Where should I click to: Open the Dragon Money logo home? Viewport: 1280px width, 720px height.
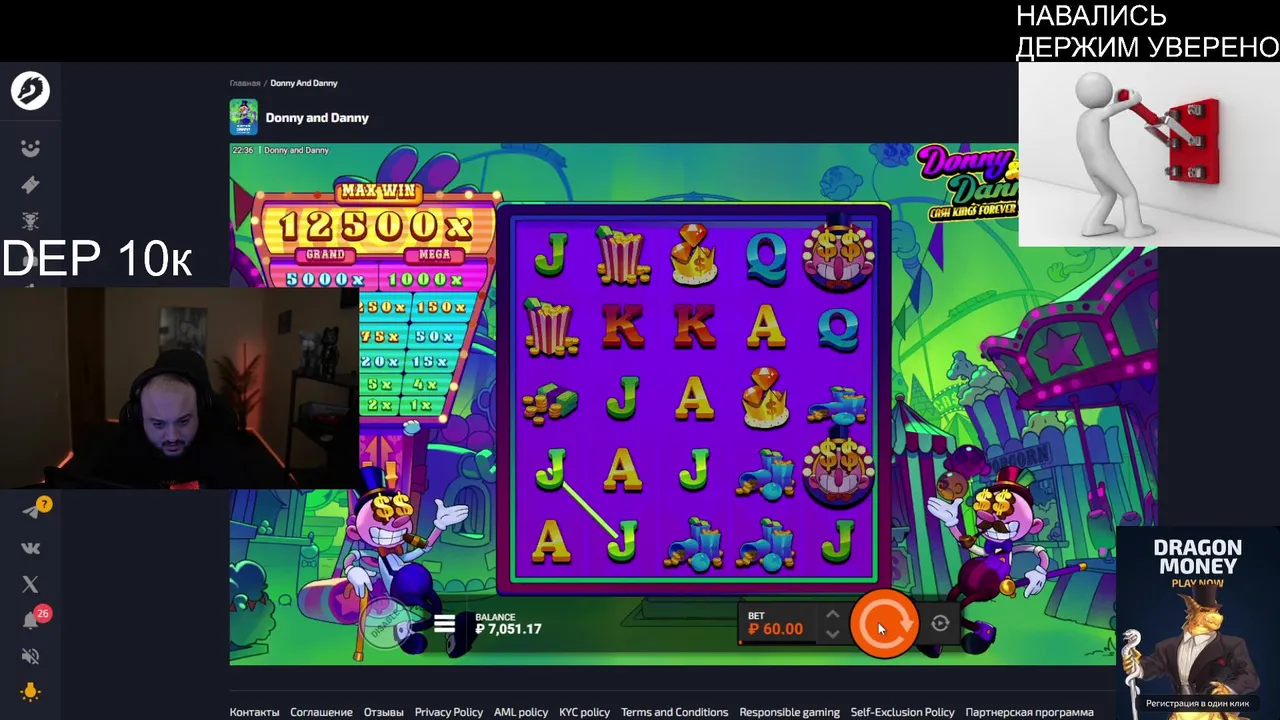30,91
